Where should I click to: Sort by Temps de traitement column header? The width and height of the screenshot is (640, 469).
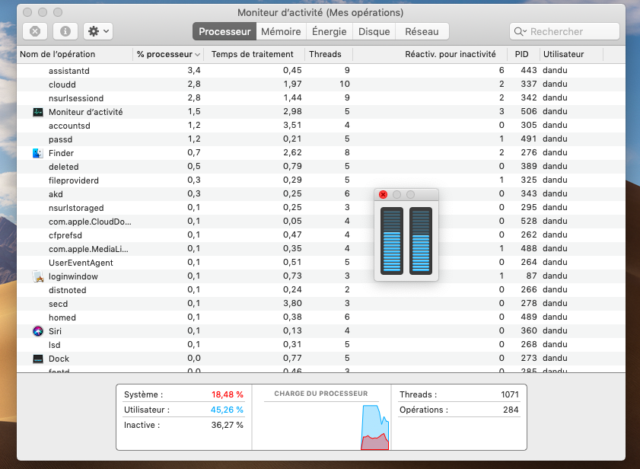[254, 54]
